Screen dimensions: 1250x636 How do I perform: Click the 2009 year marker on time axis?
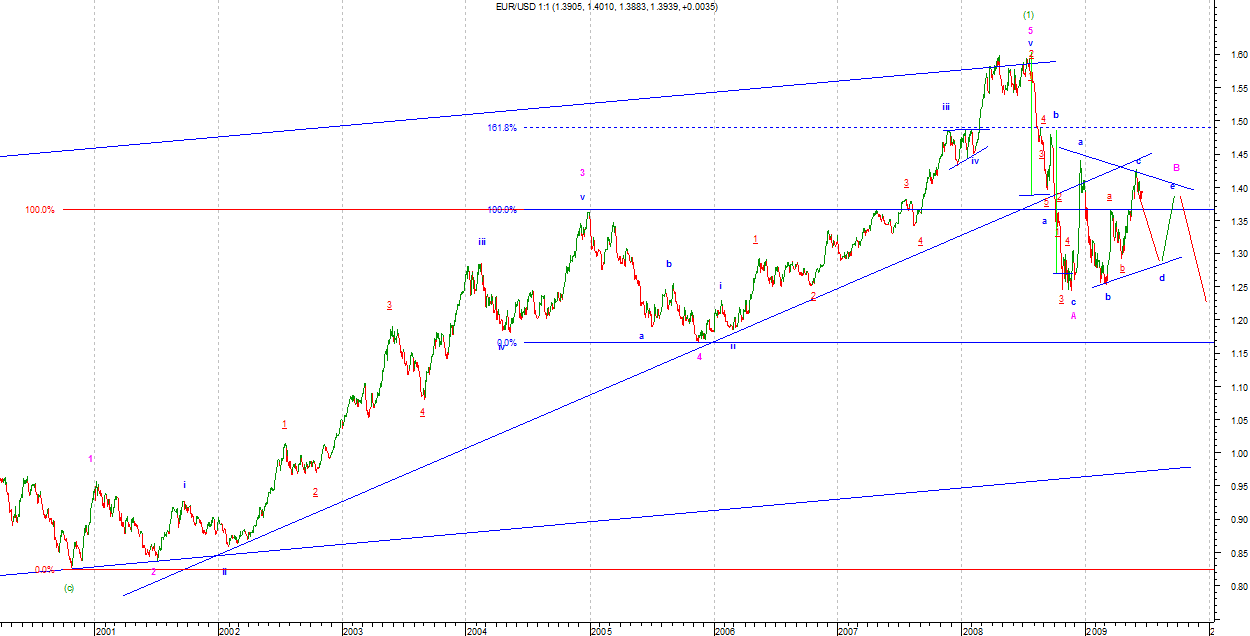pyautogui.click(x=1096, y=631)
